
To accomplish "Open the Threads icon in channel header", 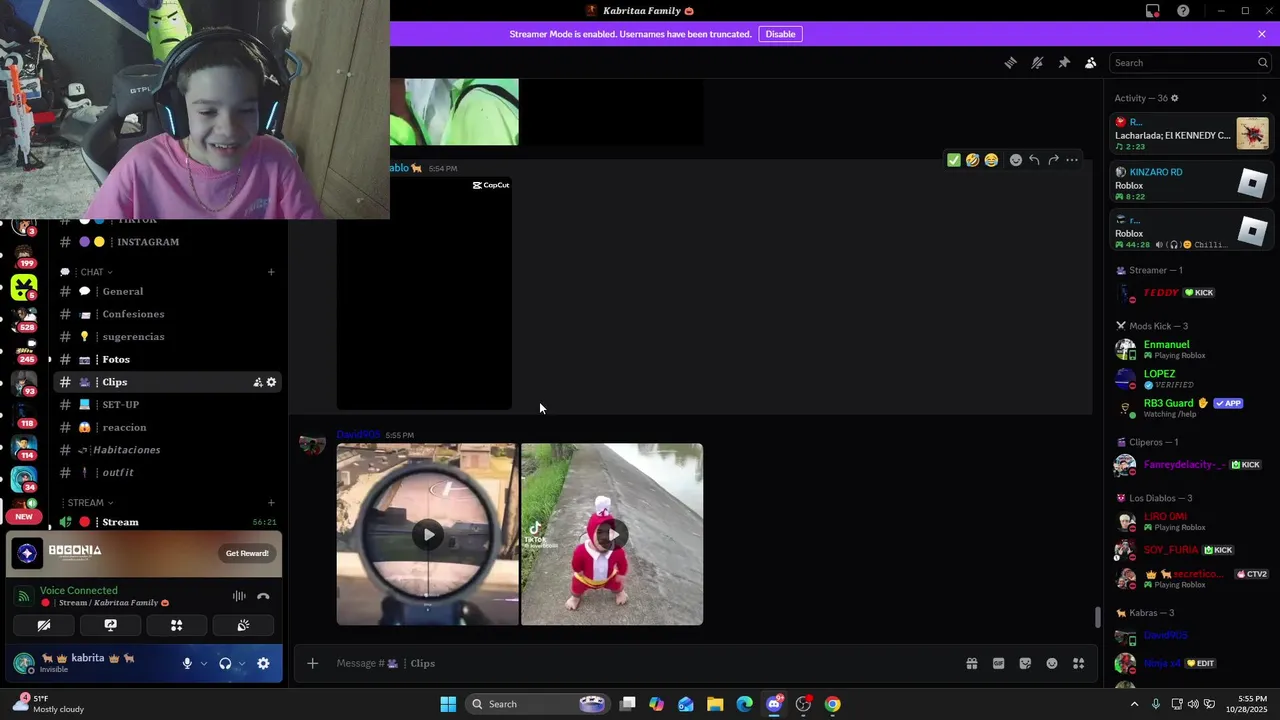I will pyautogui.click(x=1010, y=63).
